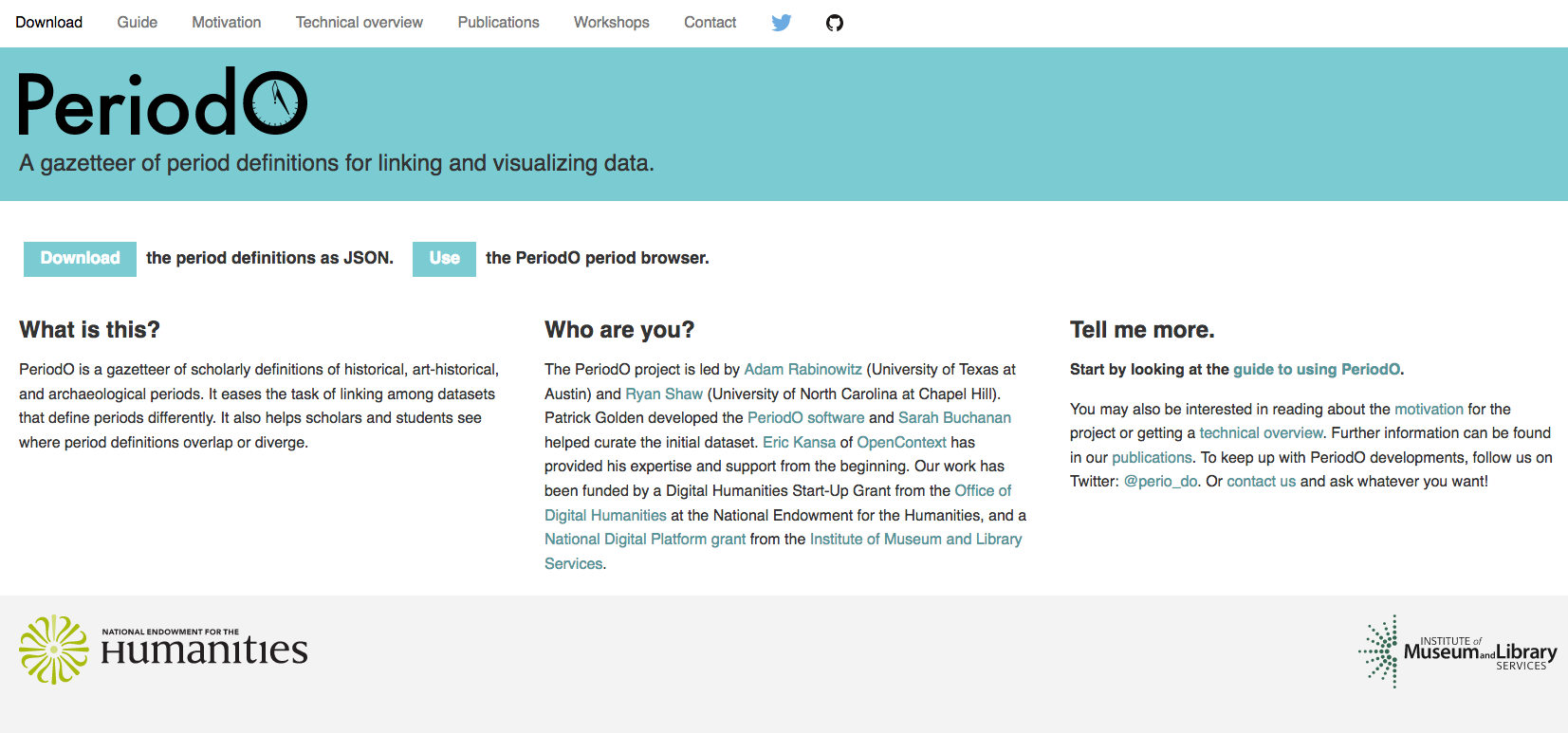The width and height of the screenshot is (1568, 733).
Task: Click the contact us link
Action: pyautogui.click(x=1262, y=482)
